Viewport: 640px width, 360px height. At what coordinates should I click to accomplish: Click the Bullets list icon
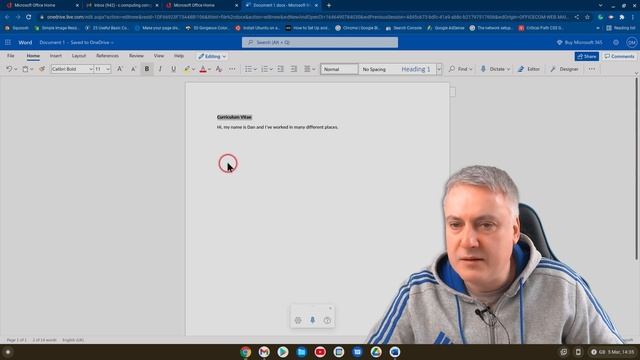(248, 69)
